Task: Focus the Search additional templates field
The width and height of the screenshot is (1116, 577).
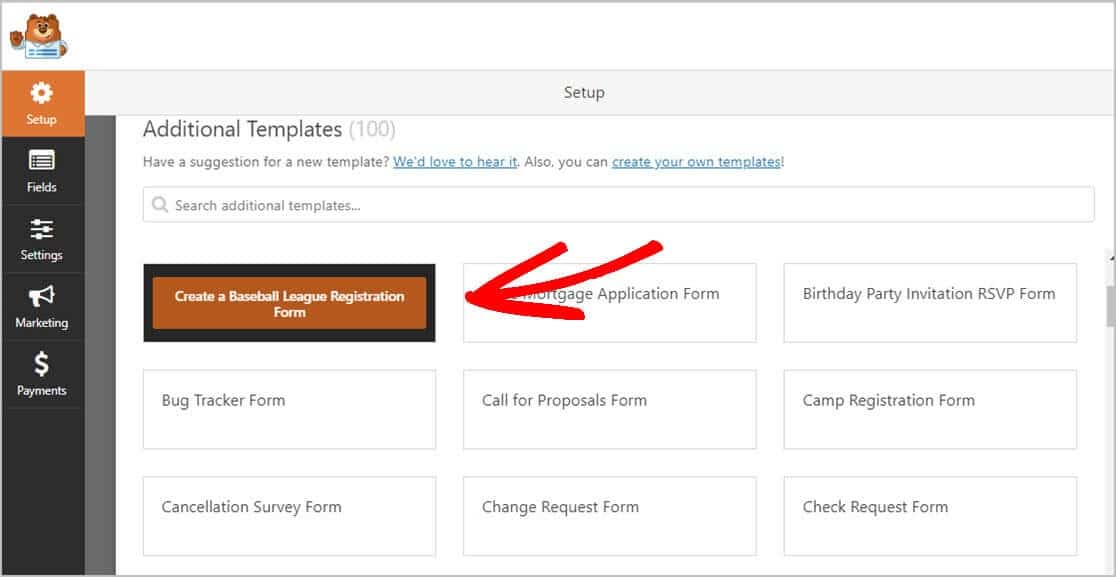Action: click(x=620, y=205)
